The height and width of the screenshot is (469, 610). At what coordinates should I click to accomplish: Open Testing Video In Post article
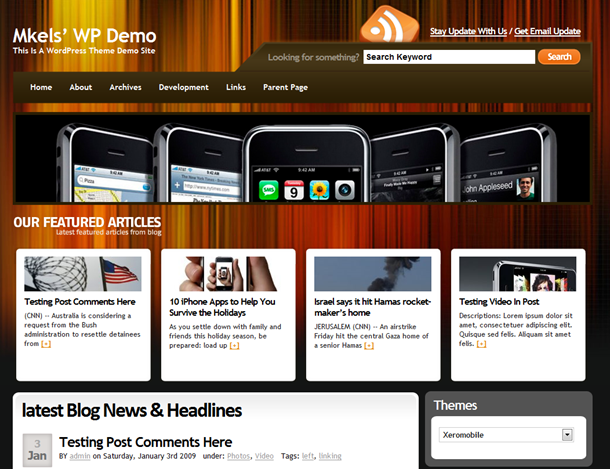499,302
